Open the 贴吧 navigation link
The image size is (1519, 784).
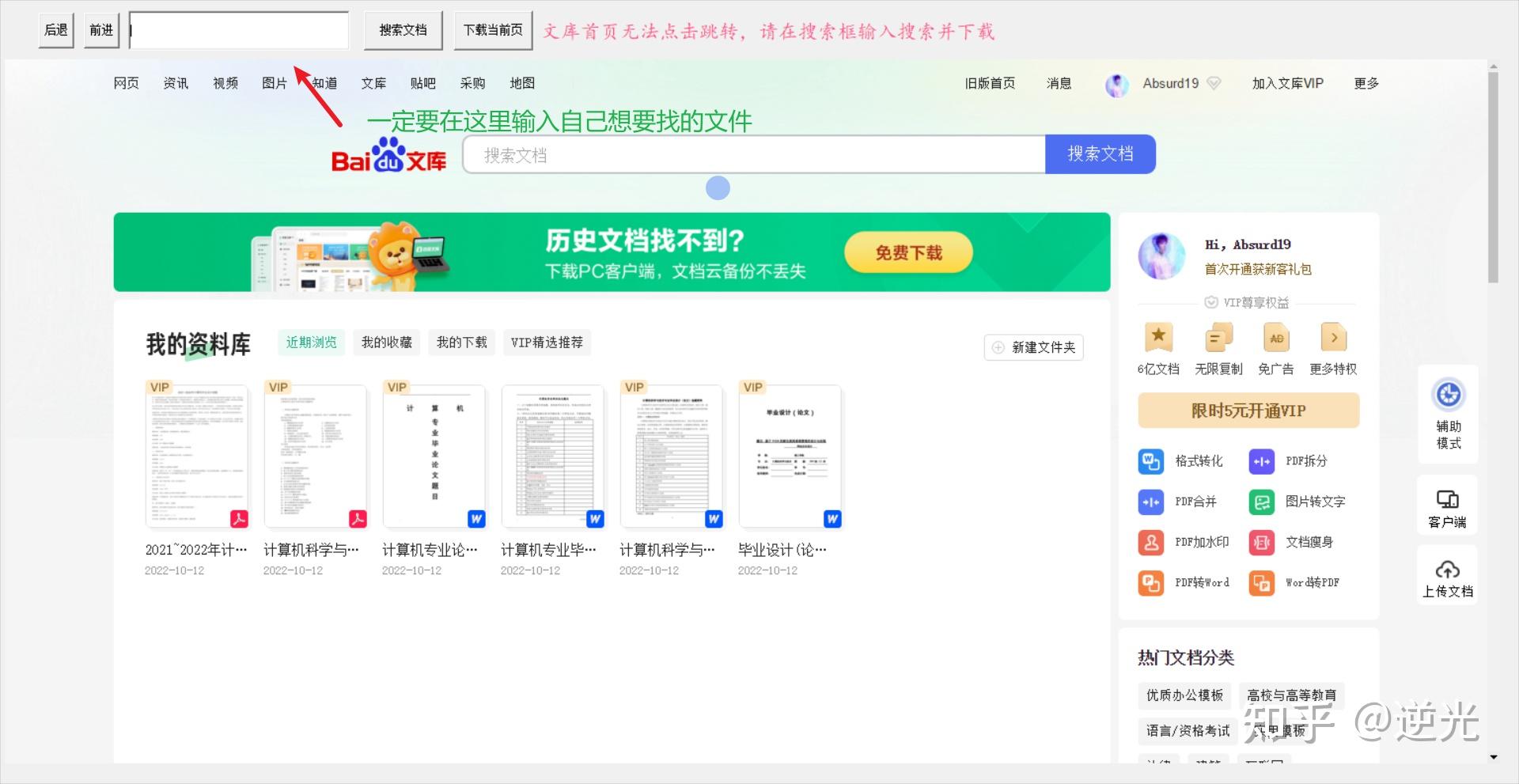423,83
